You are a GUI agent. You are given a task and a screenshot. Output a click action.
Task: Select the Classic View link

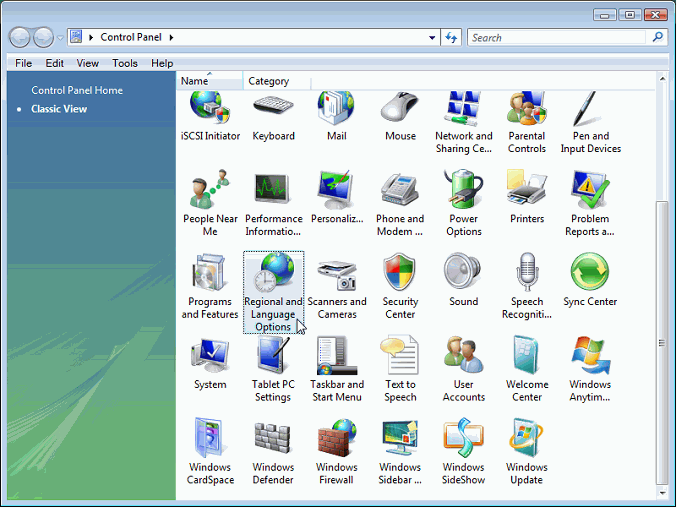[x=59, y=109]
